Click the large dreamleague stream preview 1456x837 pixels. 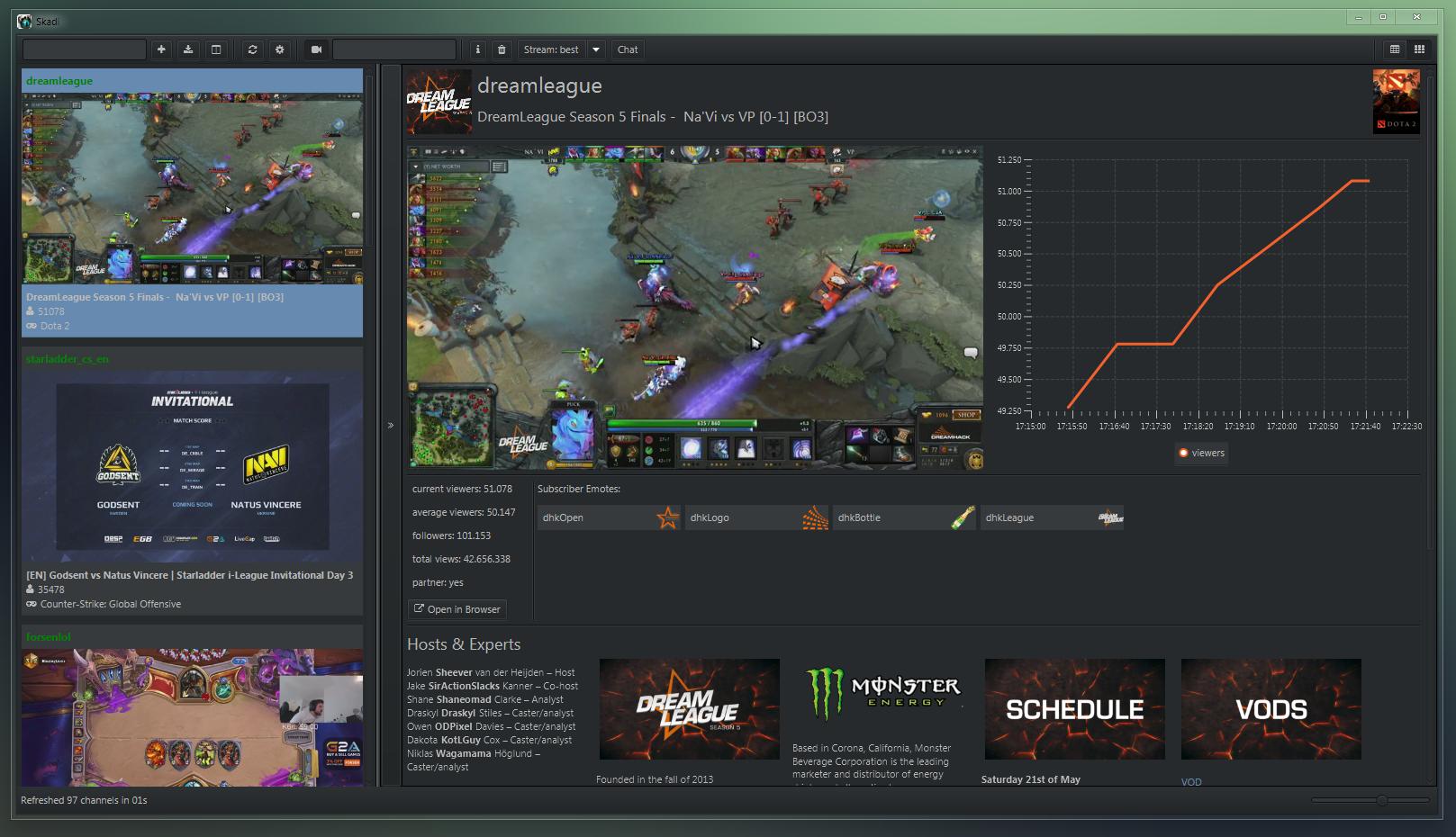point(695,309)
